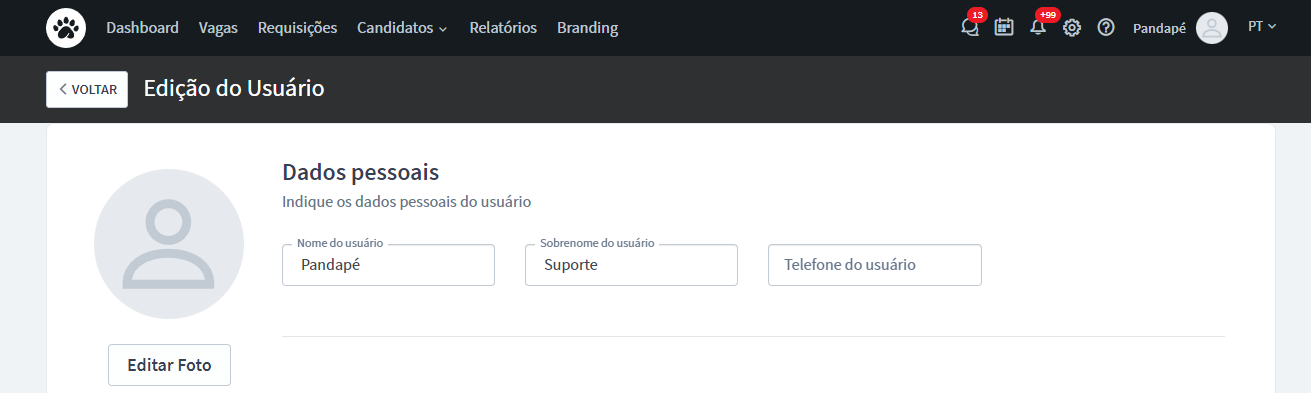Click the Pandapé paw logo

click(x=66, y=28)
